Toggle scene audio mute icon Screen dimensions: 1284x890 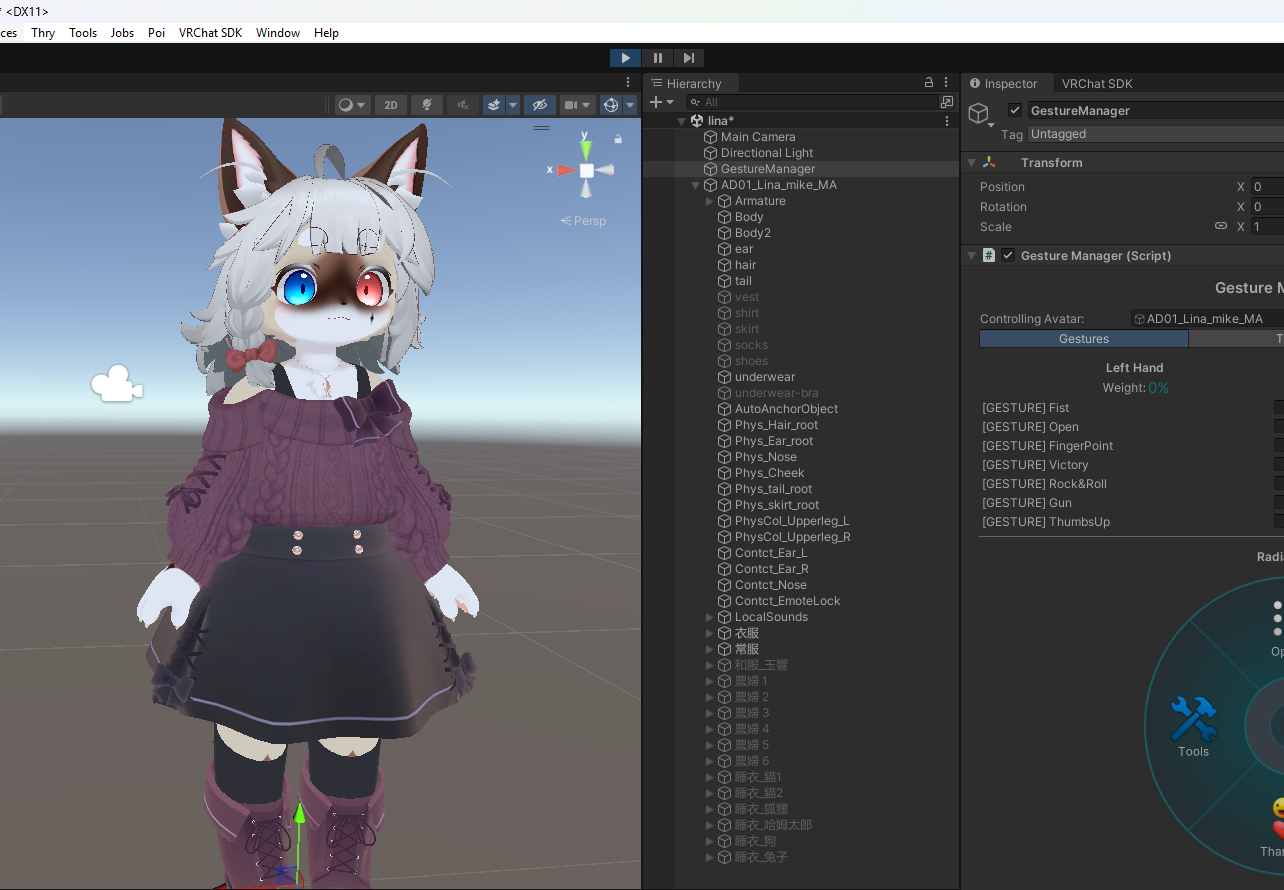coord(461,105)
